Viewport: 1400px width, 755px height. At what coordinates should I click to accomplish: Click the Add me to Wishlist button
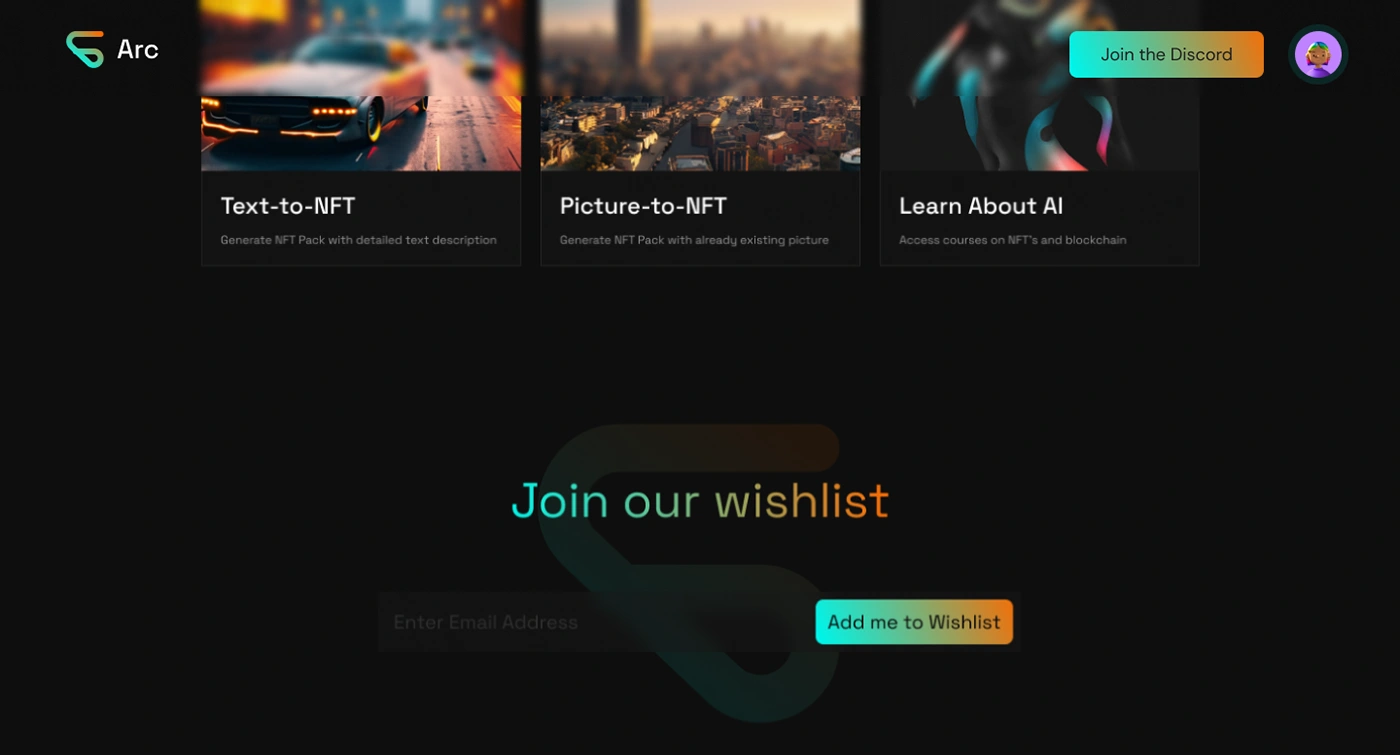(914, 622)
